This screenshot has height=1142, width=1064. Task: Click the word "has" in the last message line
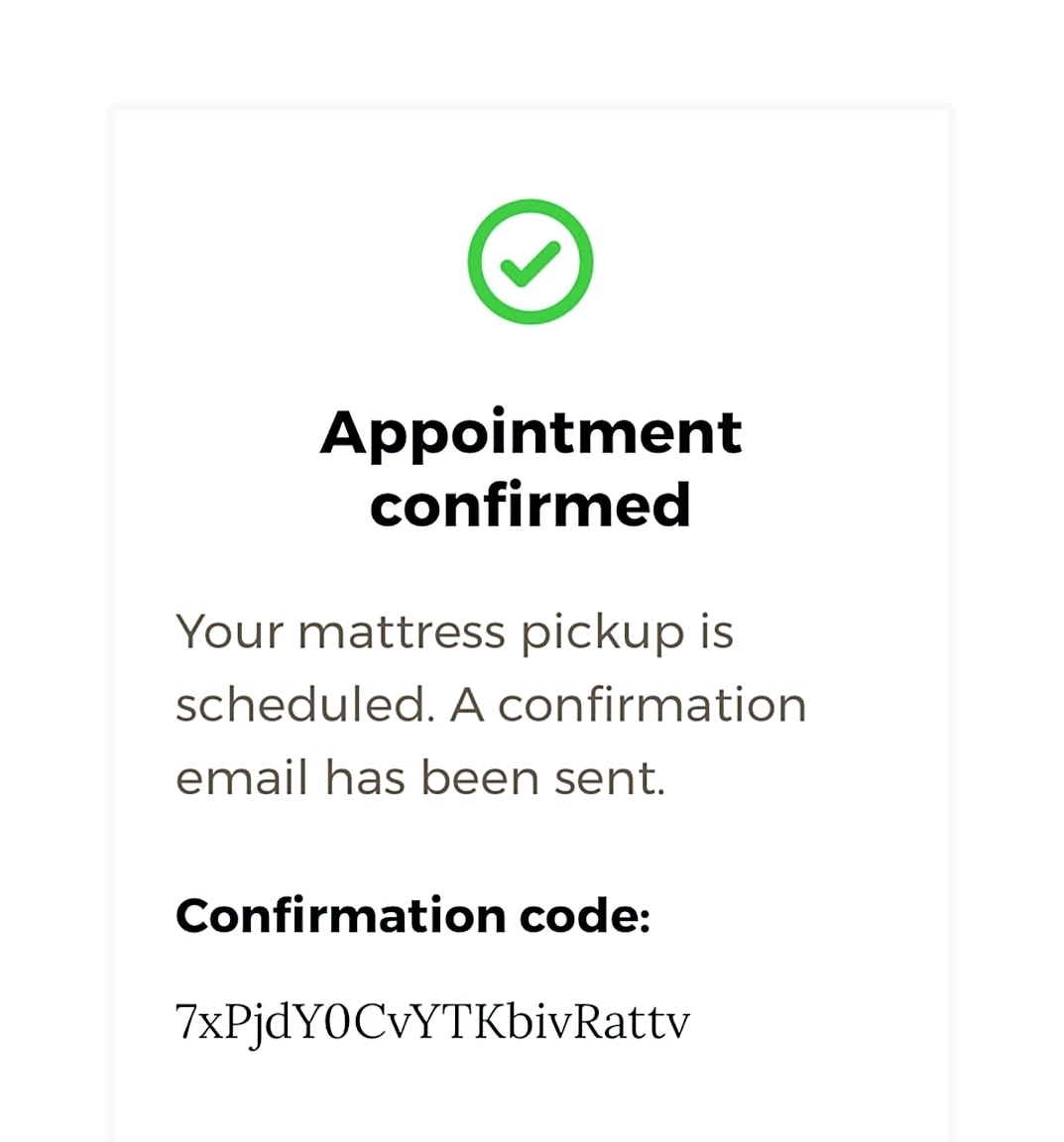click(x=365, y=777)
